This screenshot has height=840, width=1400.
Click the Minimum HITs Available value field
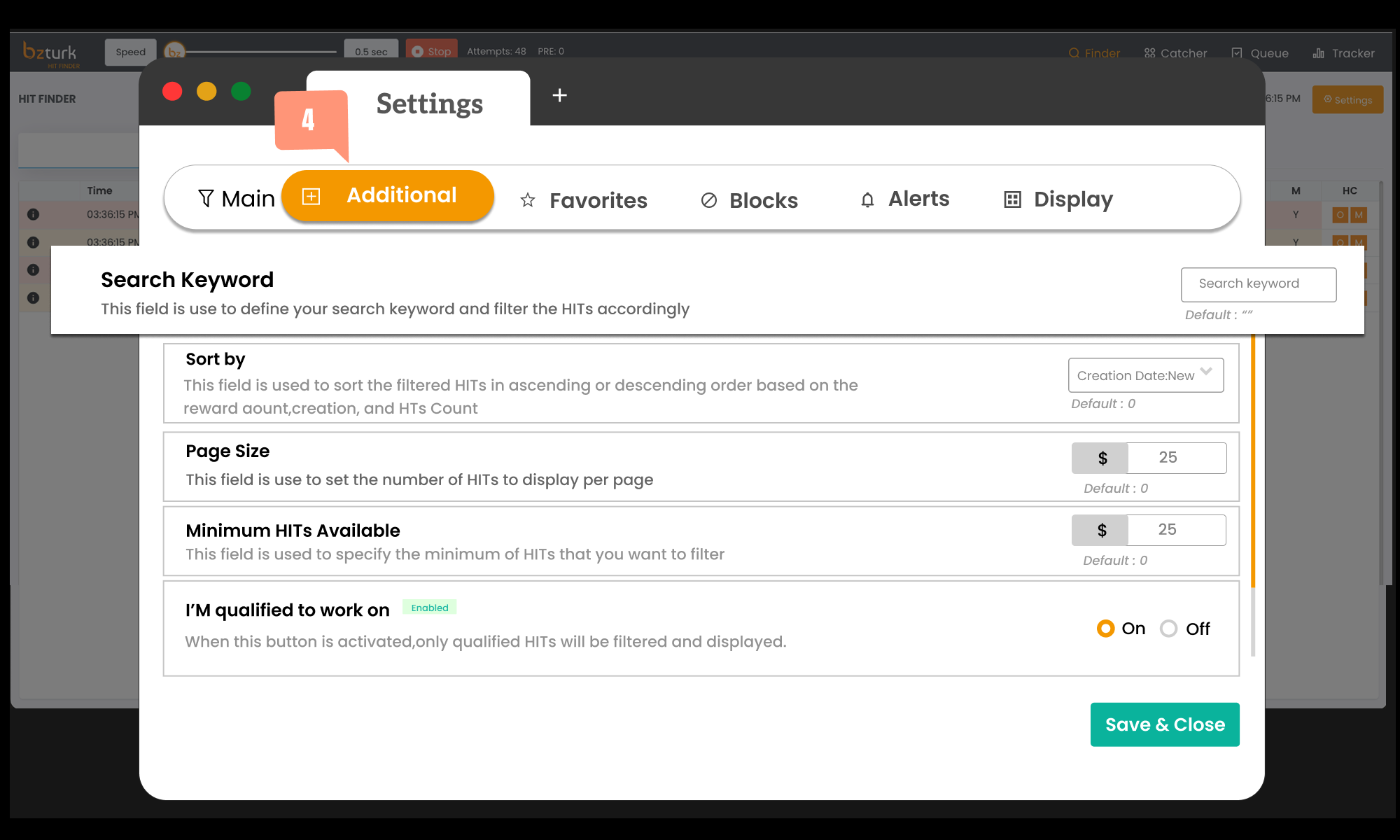point(1176,530)
